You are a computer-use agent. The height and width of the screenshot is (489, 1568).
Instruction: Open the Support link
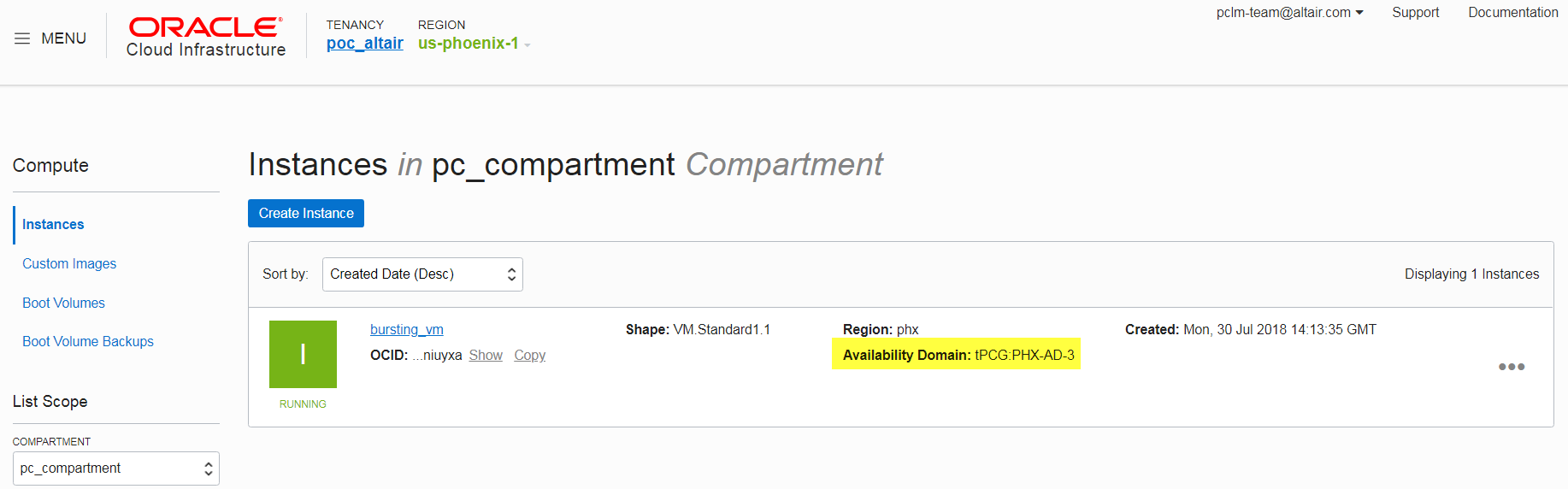[x=1415, y=13]
